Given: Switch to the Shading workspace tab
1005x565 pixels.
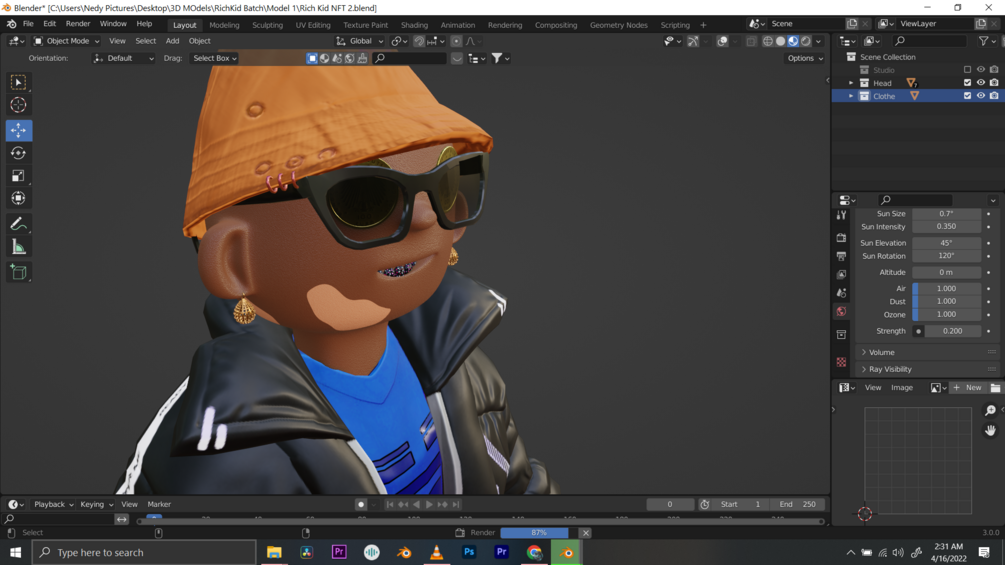Looking at the screenshot, I should tap(414, 25).
